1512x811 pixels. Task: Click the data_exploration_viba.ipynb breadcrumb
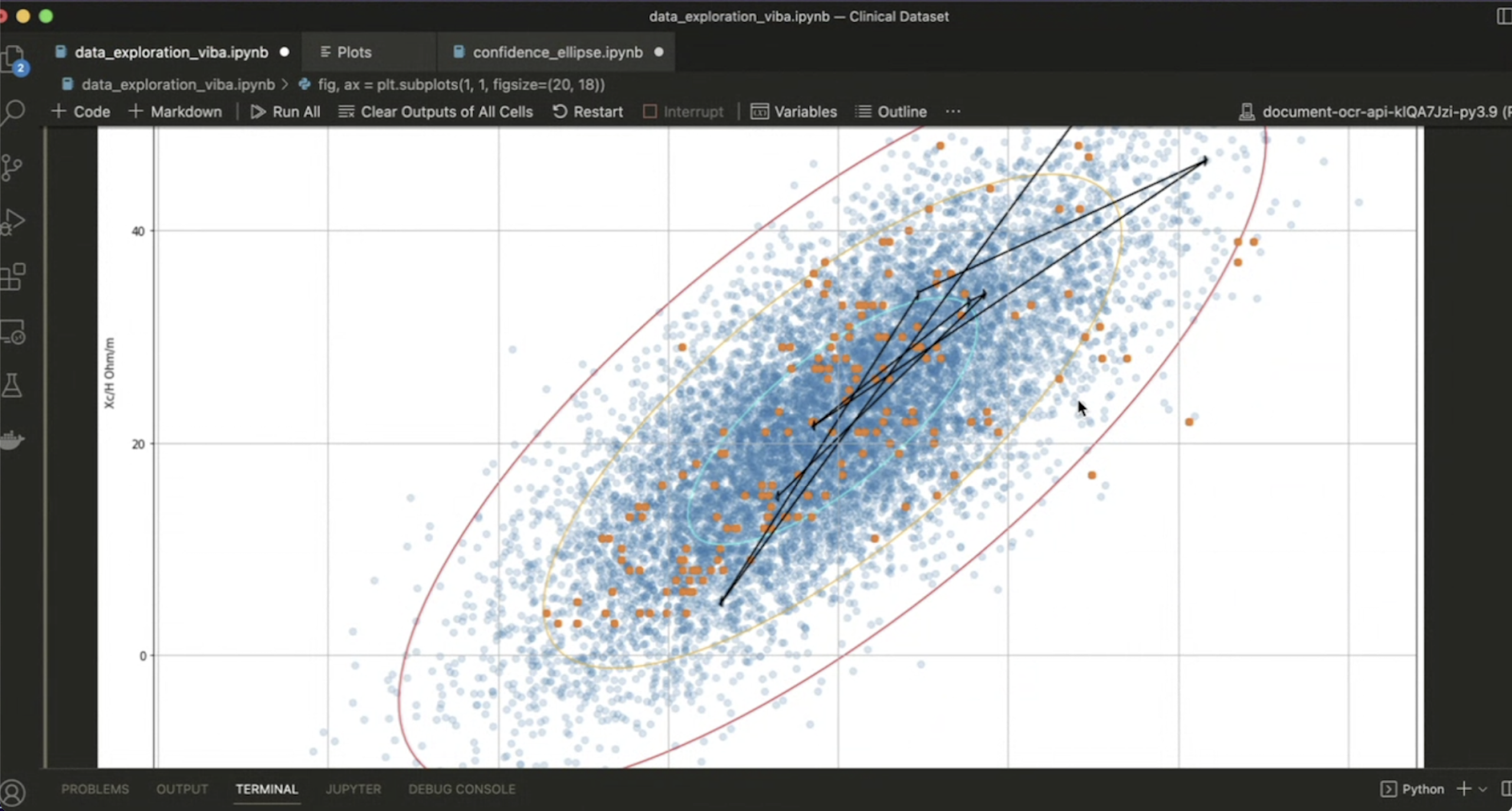coord(177,84)
